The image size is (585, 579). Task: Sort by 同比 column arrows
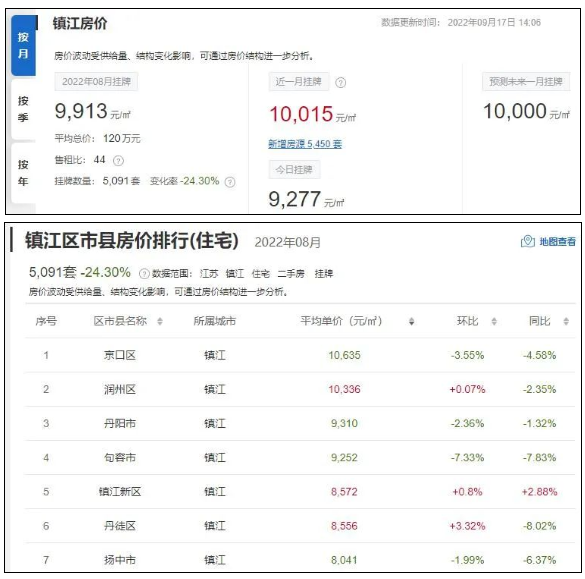tap(566, 321)
